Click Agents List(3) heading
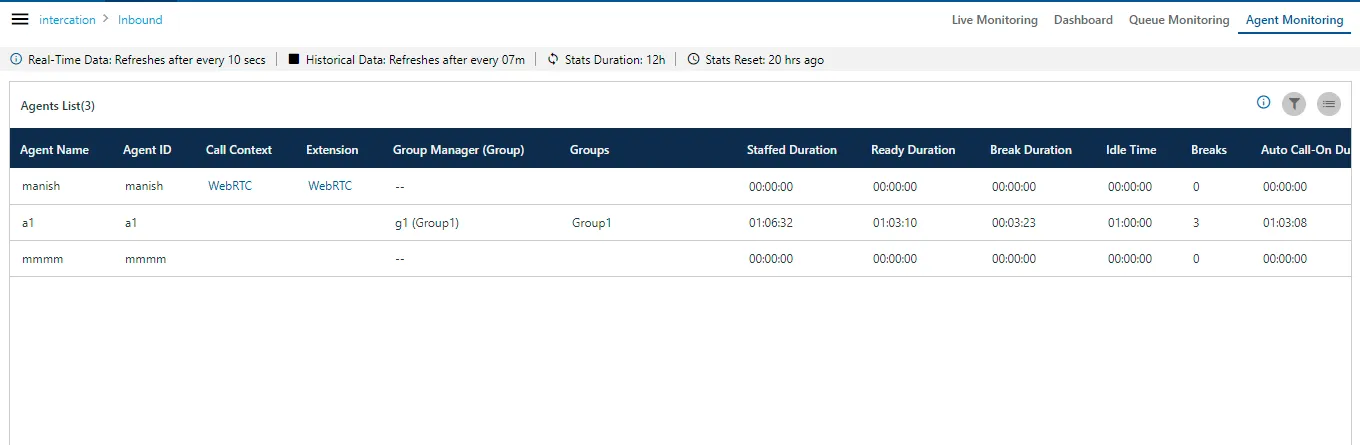The width and height of the screenshot is (1360, 445). click(58, 106)
